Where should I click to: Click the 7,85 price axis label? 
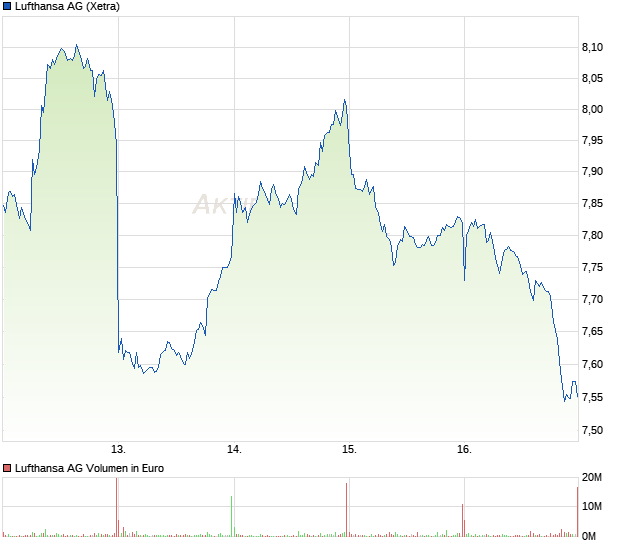tap(592, 204)
